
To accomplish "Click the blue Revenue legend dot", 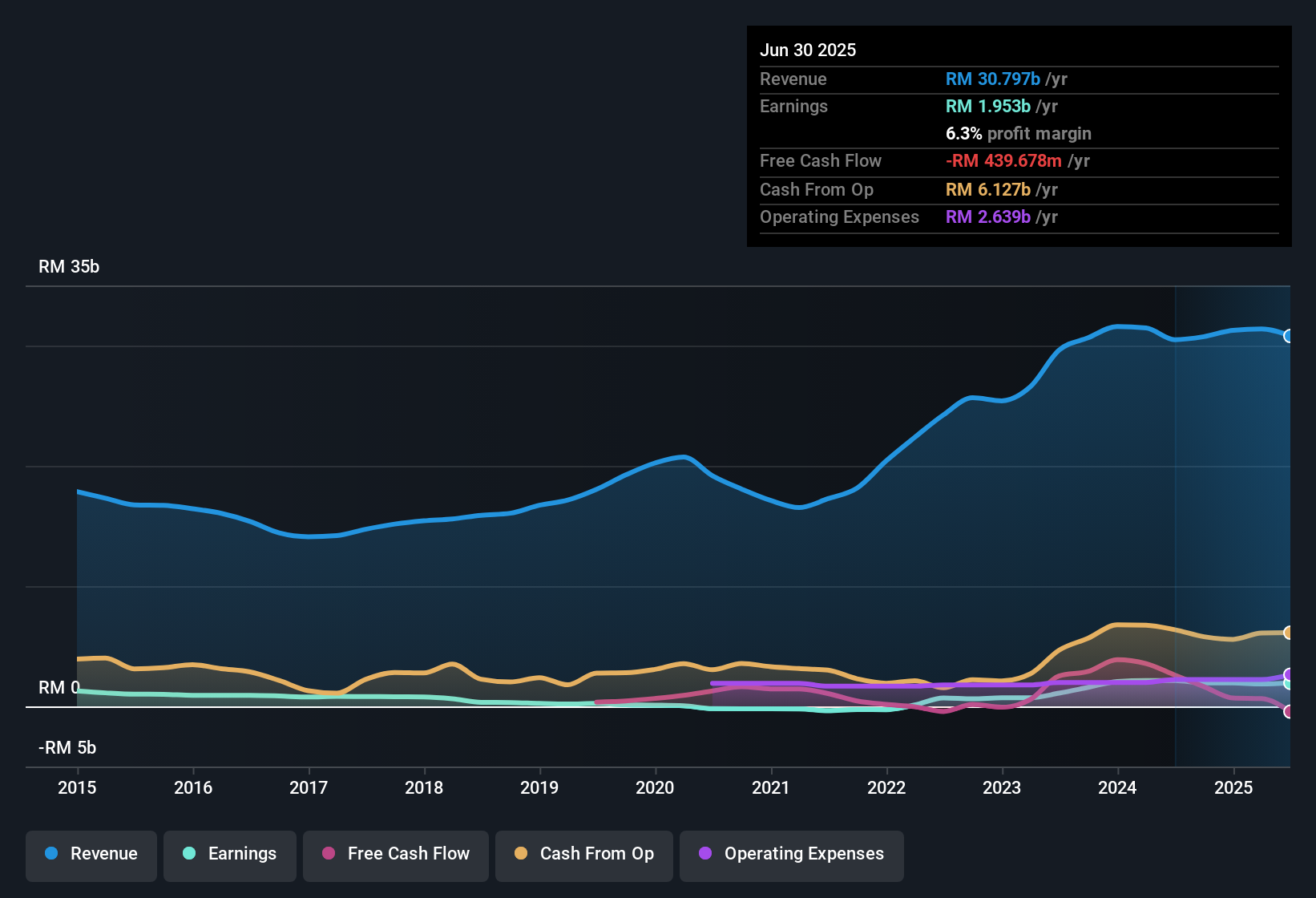I will 50,854.
